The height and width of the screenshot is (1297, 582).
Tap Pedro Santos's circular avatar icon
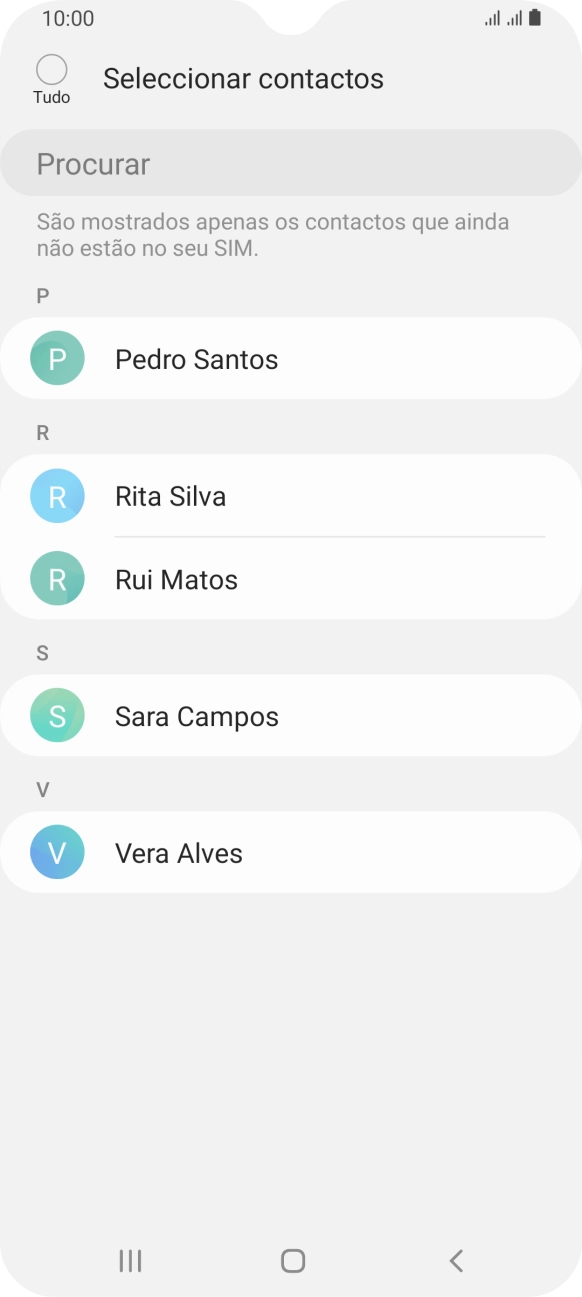pos(57,358)
